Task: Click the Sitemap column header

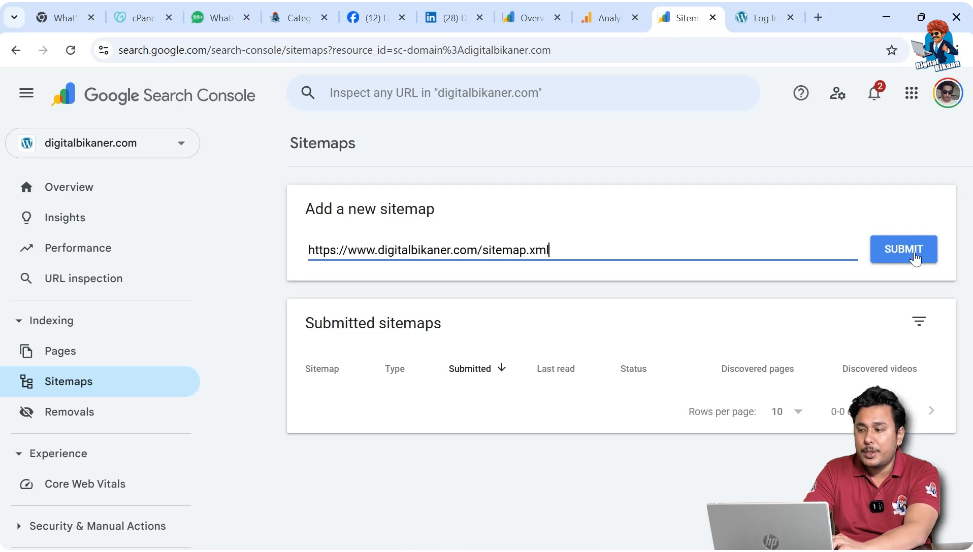Action: click(x=322, y=368)
